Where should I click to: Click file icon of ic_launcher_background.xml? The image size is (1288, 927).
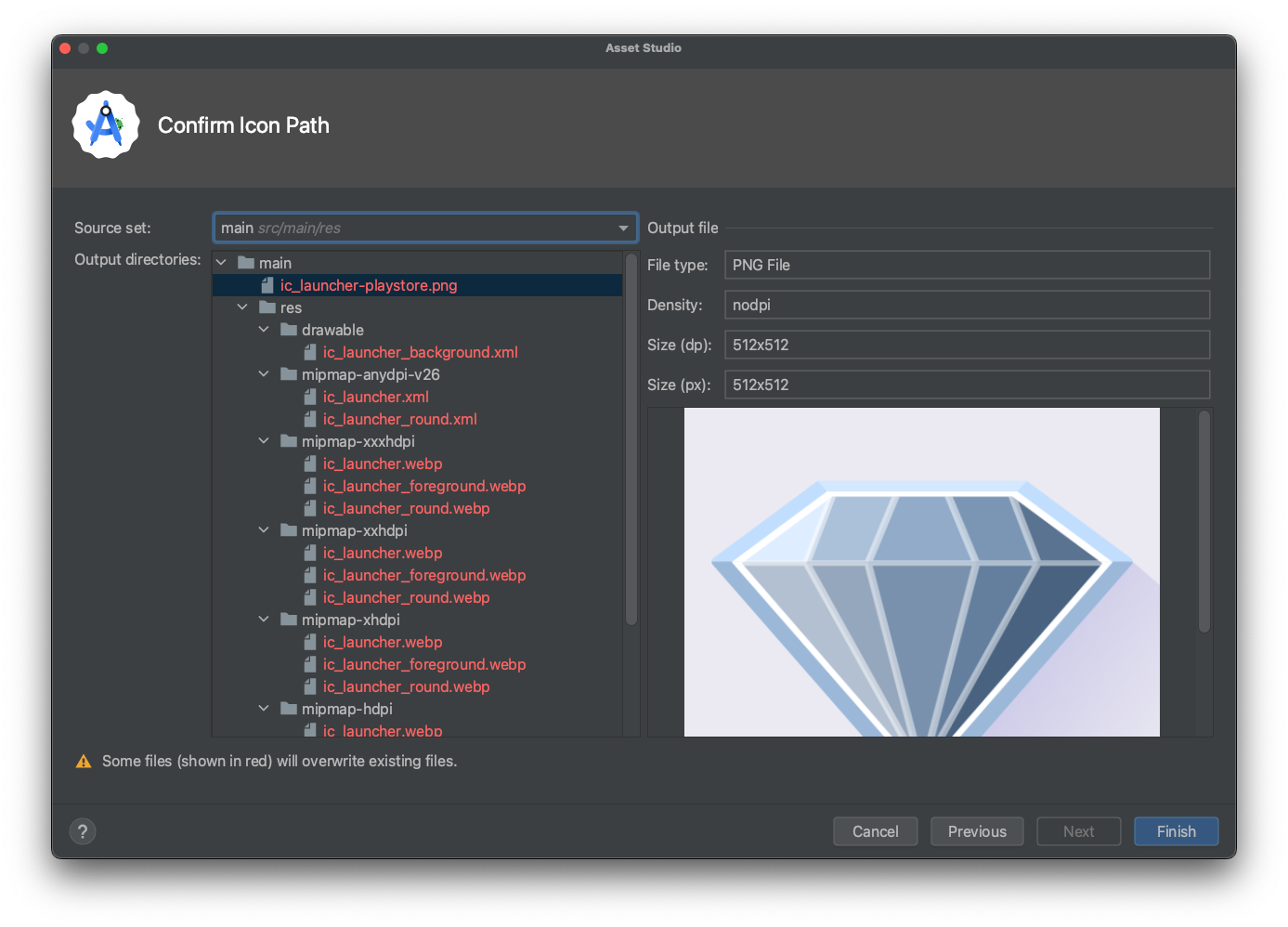[x=310, y=352]
